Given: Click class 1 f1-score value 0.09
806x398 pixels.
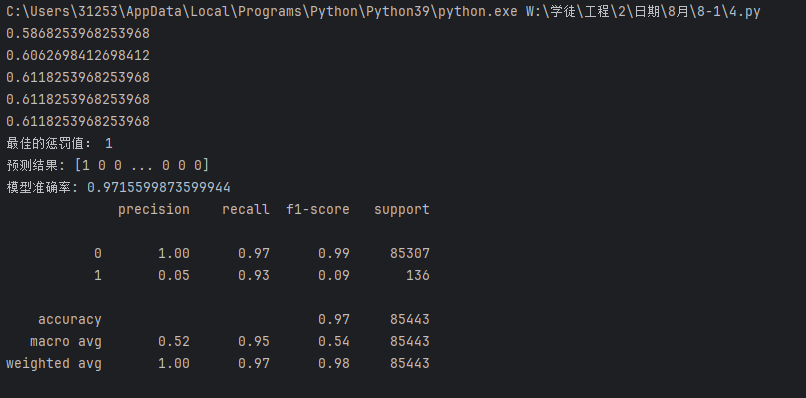Looking at the screenshot, I should (334, 276).
